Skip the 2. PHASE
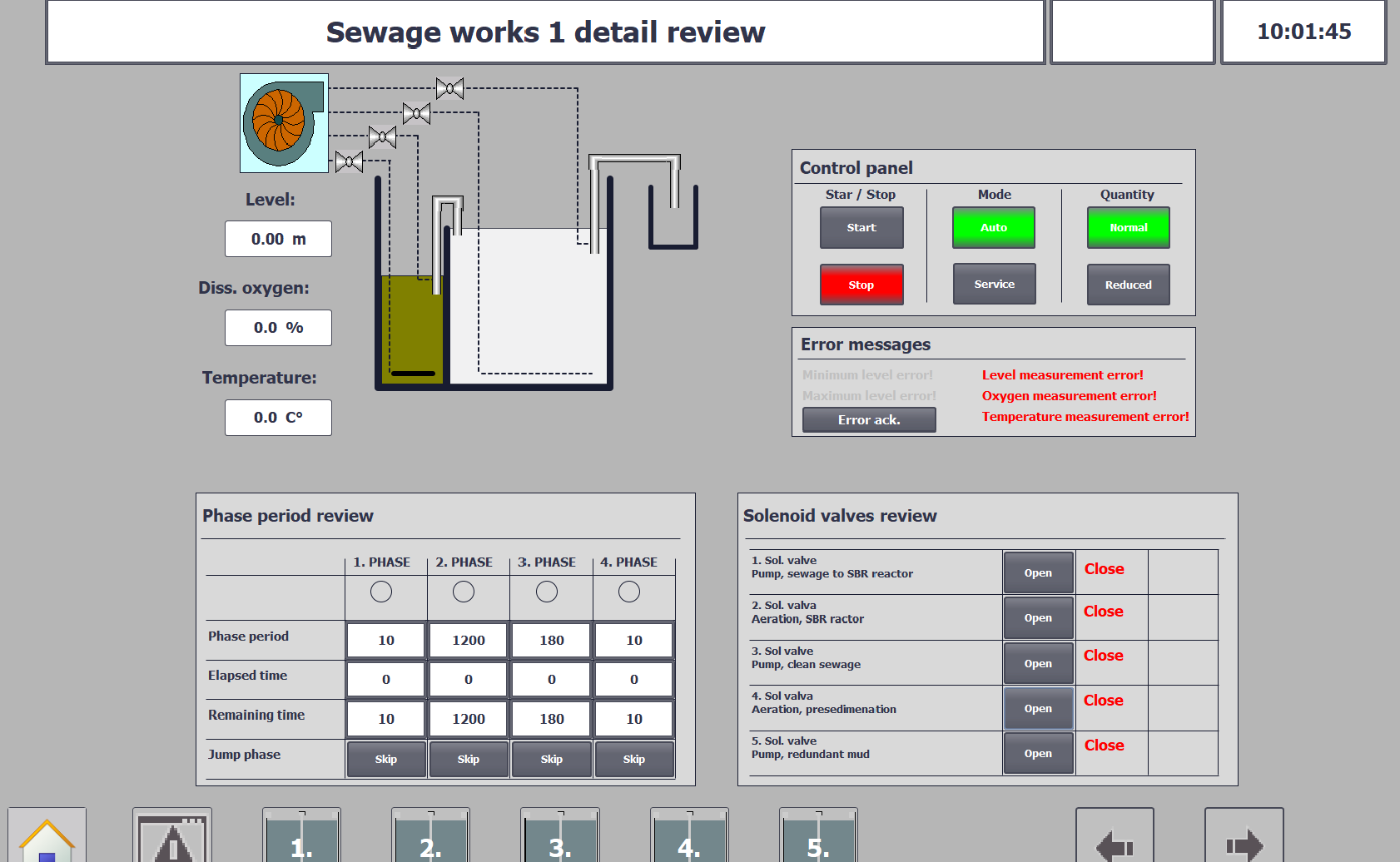 click(x=469, y=759)
